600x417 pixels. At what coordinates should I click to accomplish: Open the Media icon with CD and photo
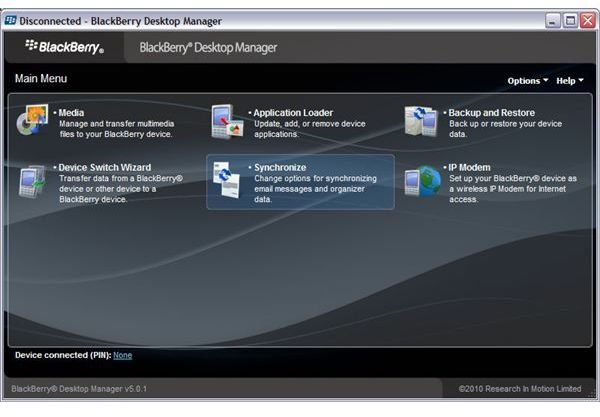(x=33, y=120)
